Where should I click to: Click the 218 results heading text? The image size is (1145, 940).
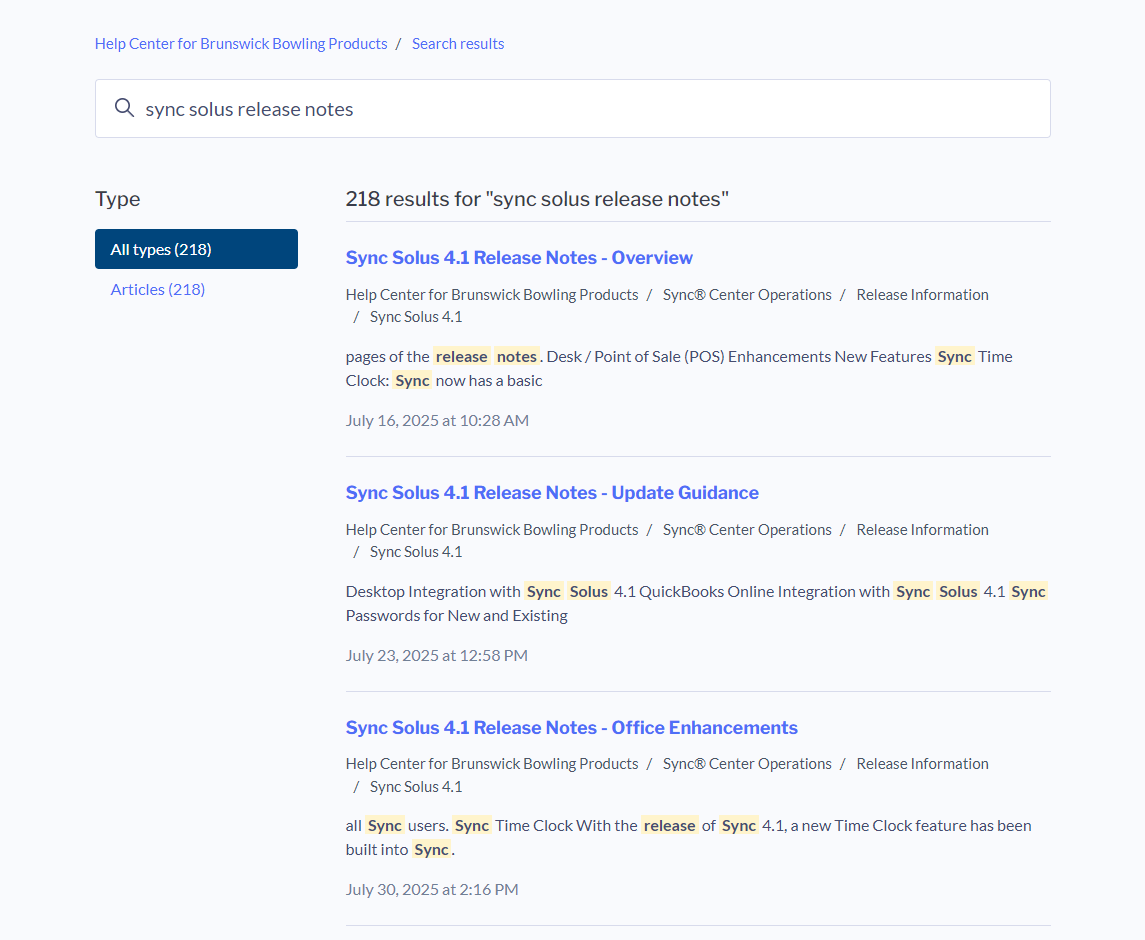[x=537, y=199]
